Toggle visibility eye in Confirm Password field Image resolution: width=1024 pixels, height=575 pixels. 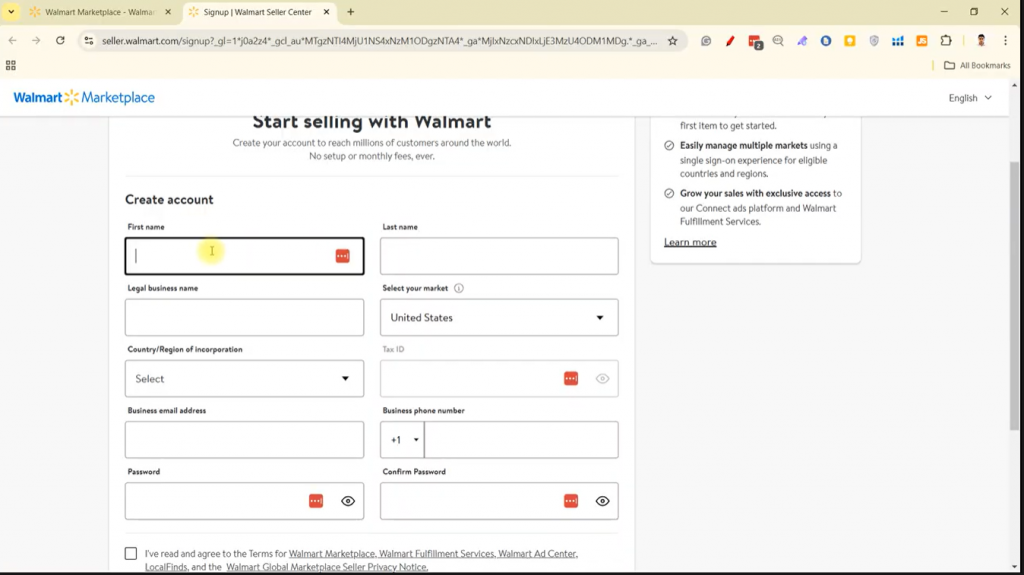[x=602, y=501]
